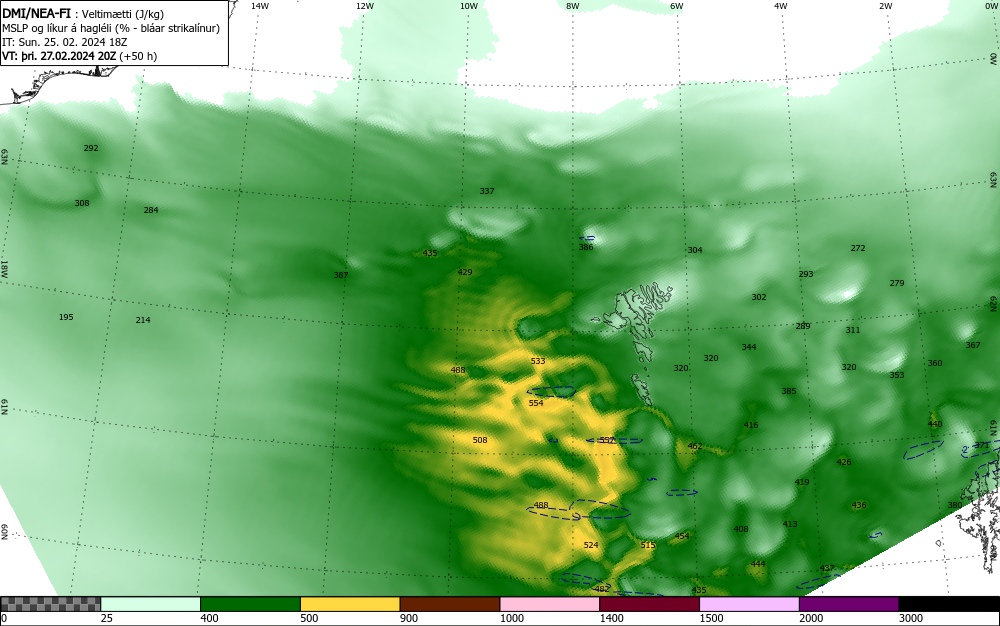Select the map value 344

pos(749,347)
